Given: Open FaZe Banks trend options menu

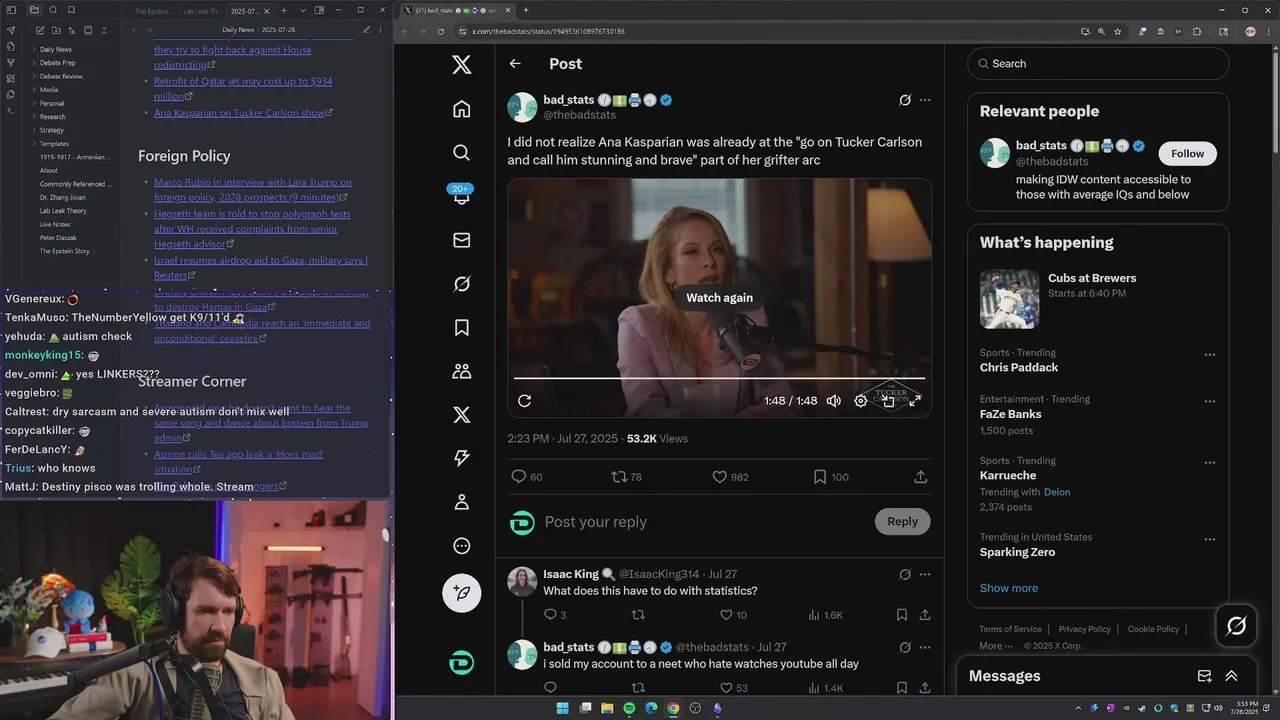Looking at the screenshot, I should click(x=1210, y=401).
